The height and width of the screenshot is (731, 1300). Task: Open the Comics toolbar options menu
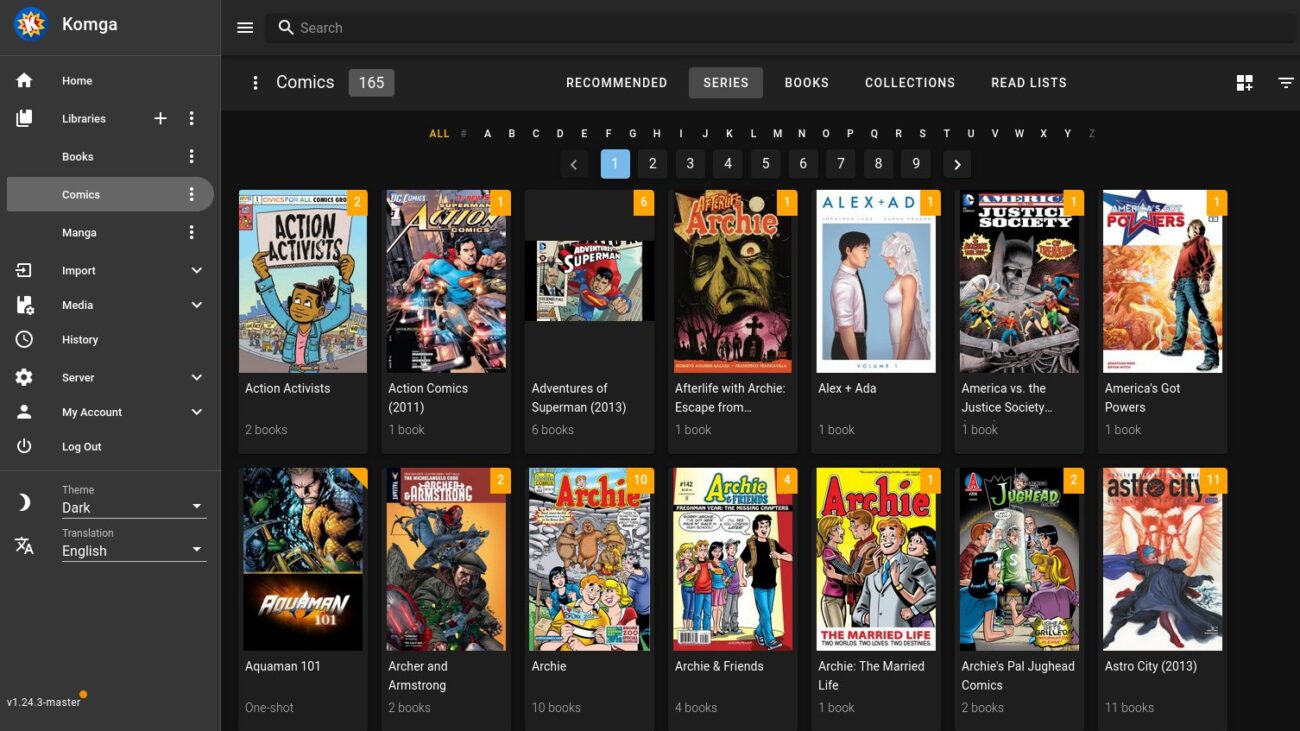pyautogui.click(x=255, y=83)
